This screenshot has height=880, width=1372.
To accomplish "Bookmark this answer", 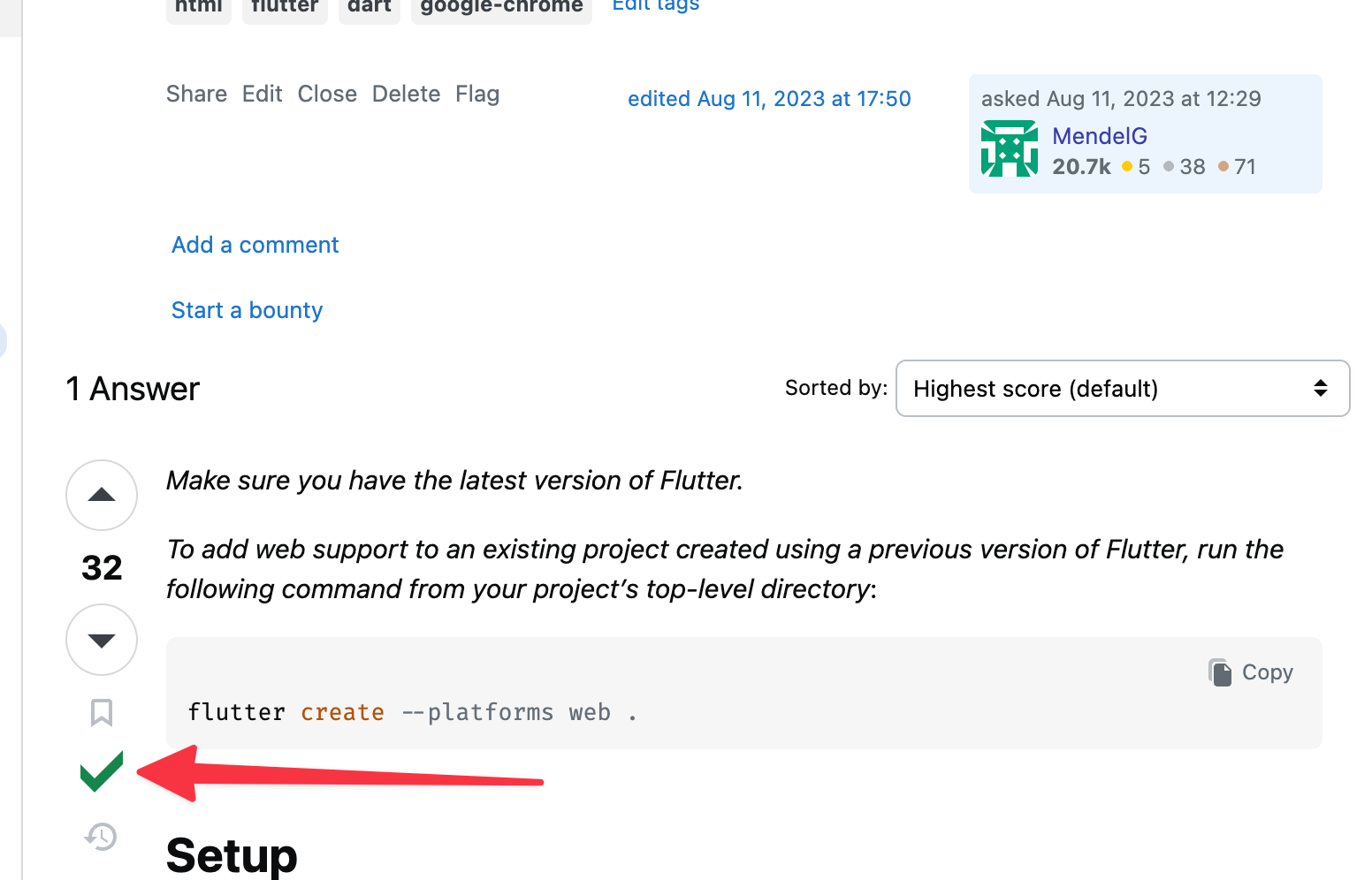I will (102, 712).
